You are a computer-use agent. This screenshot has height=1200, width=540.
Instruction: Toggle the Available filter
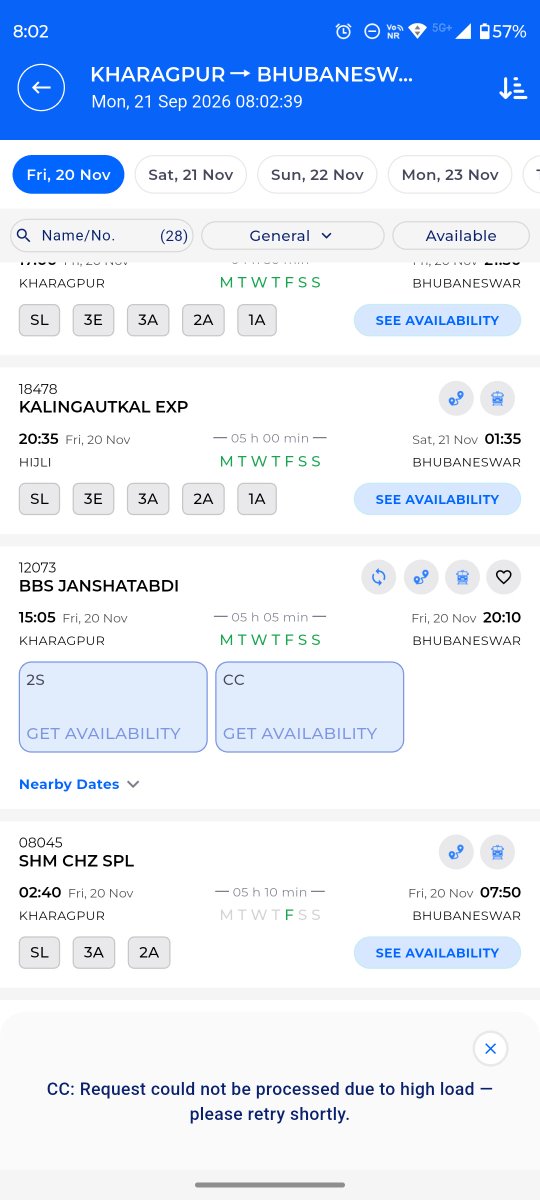[461, 236]
